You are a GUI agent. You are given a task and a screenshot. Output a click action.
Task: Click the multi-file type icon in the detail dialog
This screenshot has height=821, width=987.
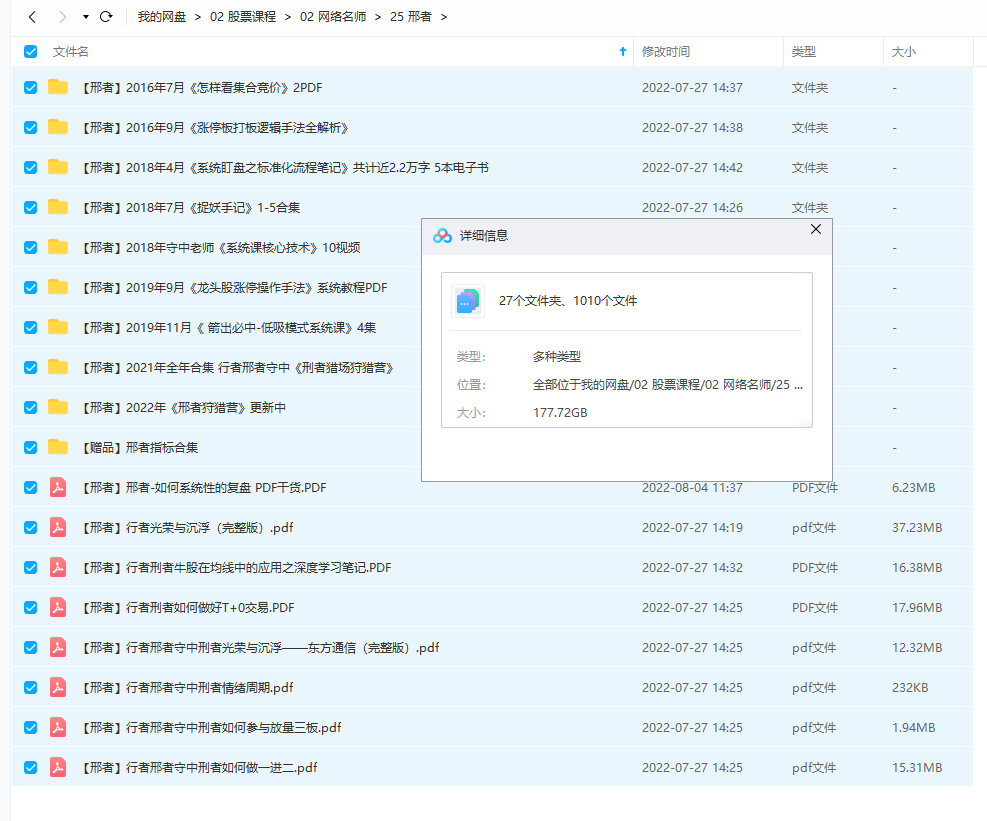pyautogui.click(x=467, y=299)
